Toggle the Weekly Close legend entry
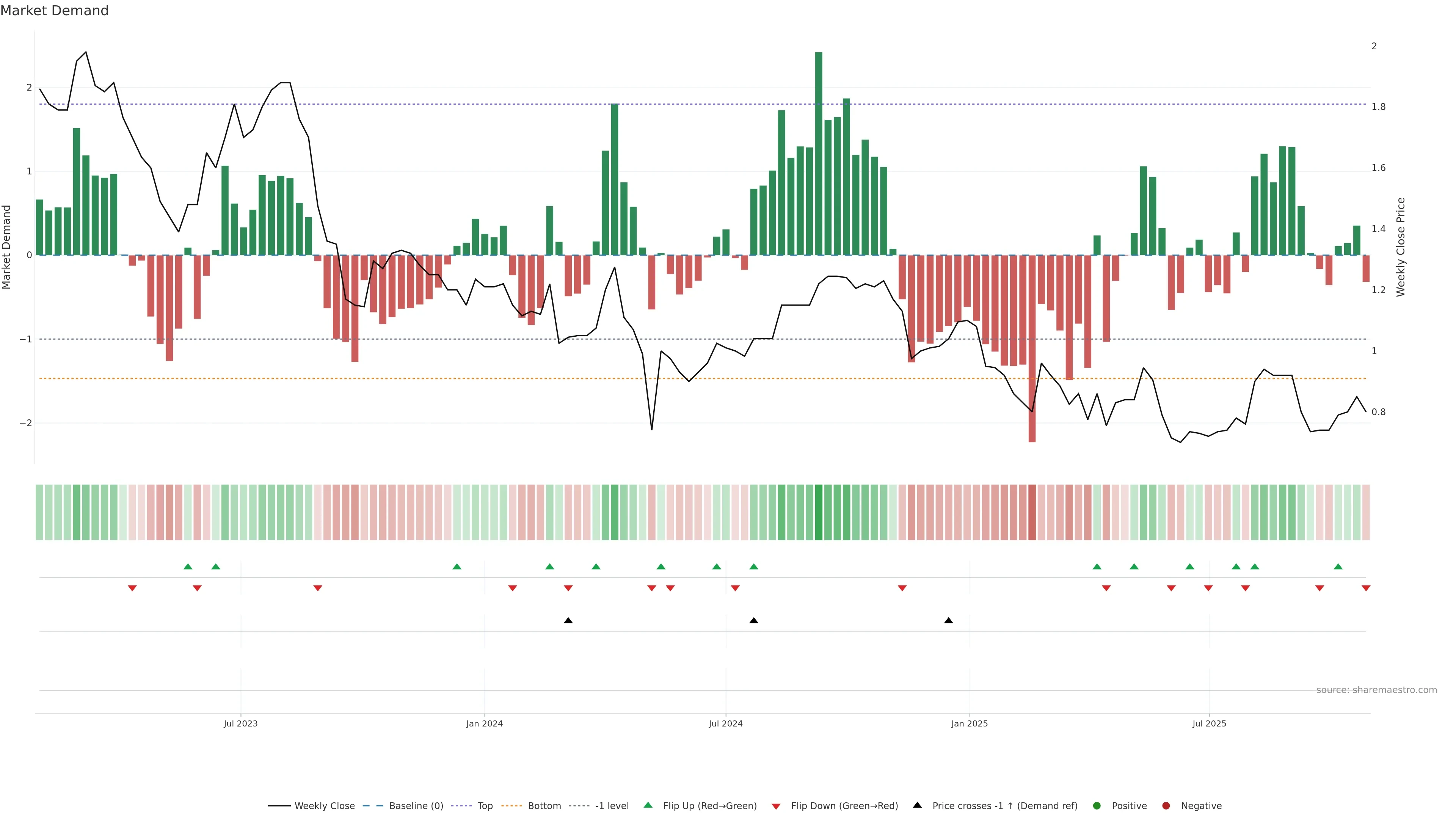 [x=325, y=805]
